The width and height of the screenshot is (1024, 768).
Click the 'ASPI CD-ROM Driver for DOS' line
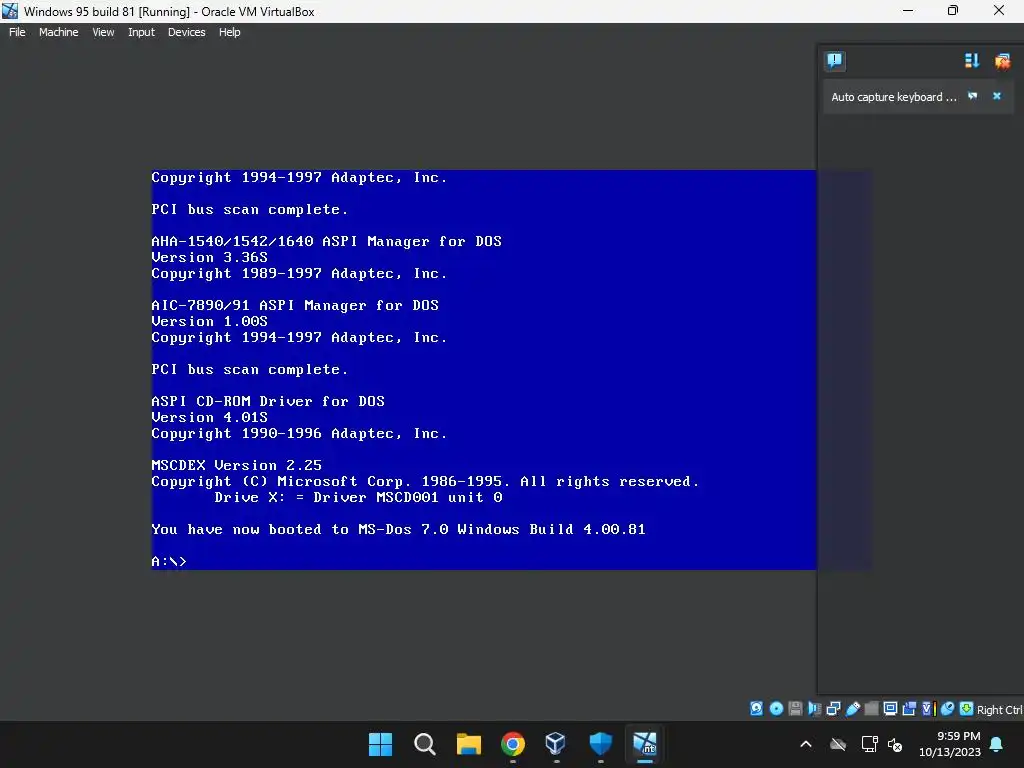[x=268, y=401]
